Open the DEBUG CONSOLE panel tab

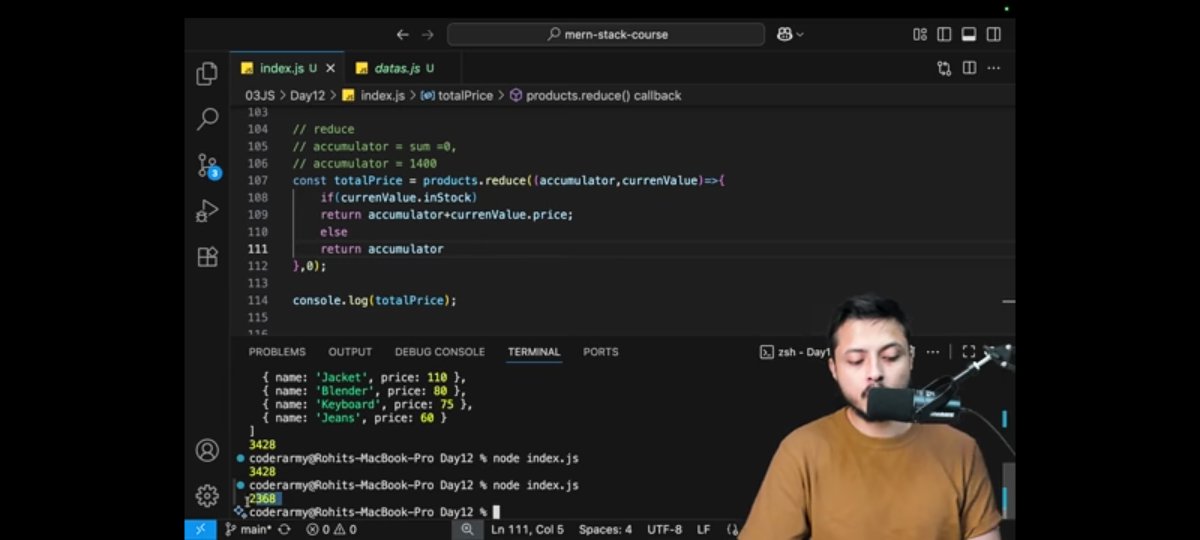(x=440, y=352)
